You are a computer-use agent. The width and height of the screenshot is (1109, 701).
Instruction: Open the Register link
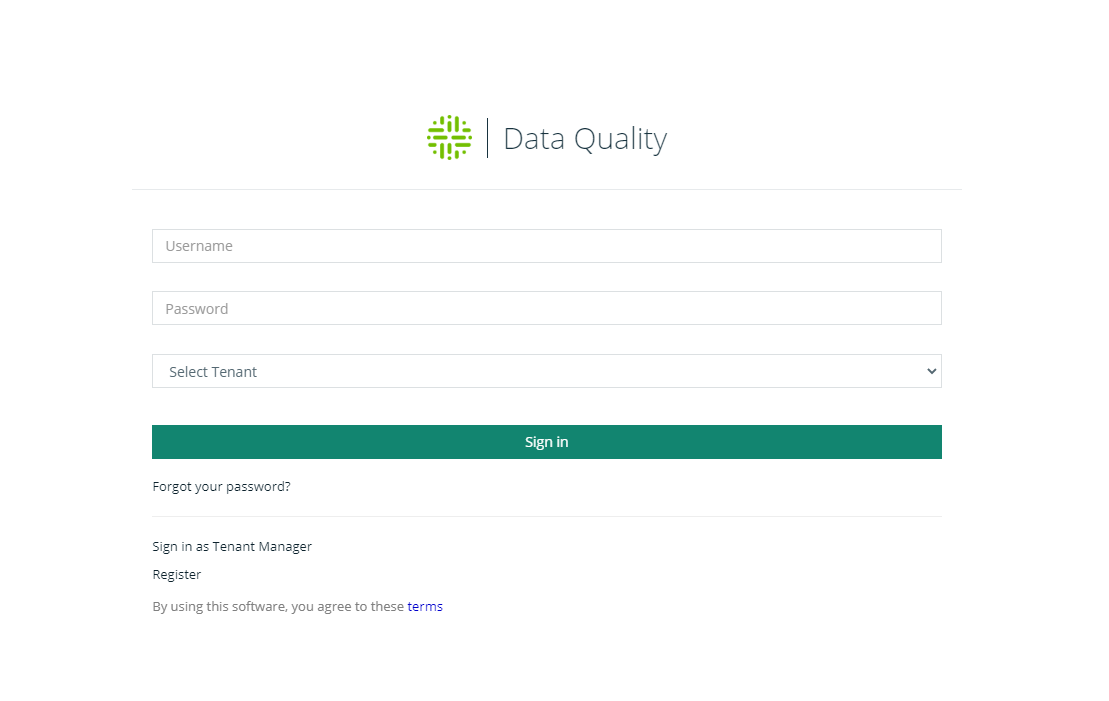(x=177, y=574)
